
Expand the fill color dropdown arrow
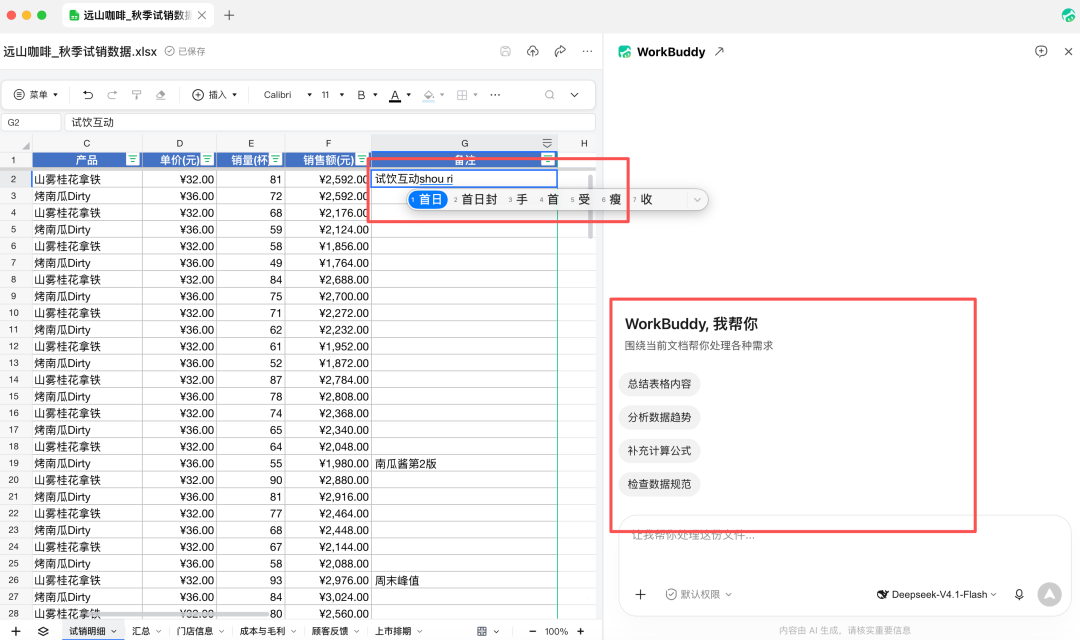point(442,95)
